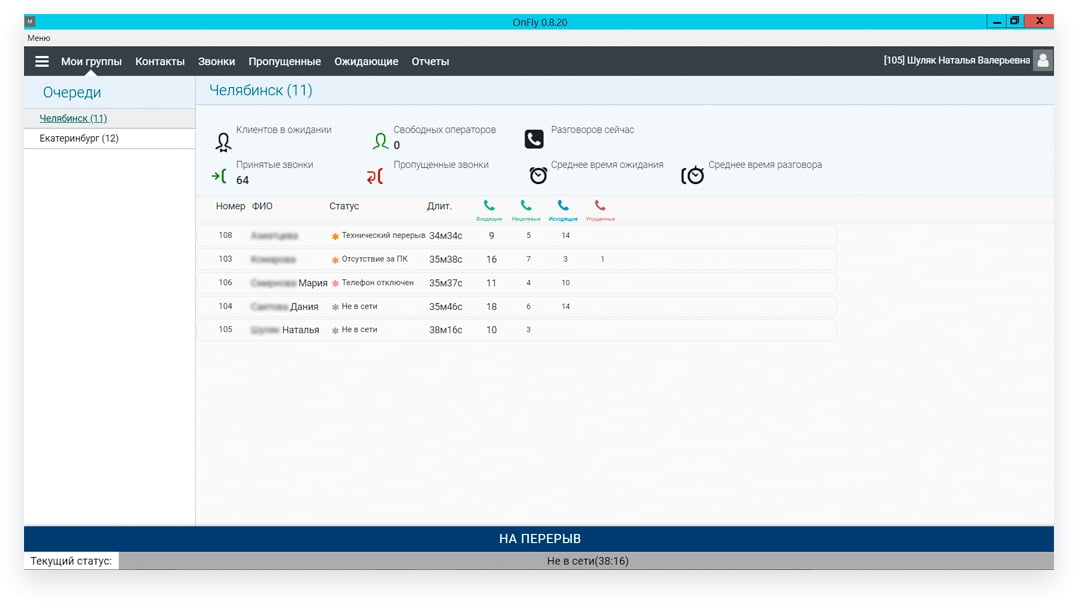This screenshot has height=605, width=1078.
Task: Click orange status icon for Отсутствие за ПК
Action: click(335, 260)
